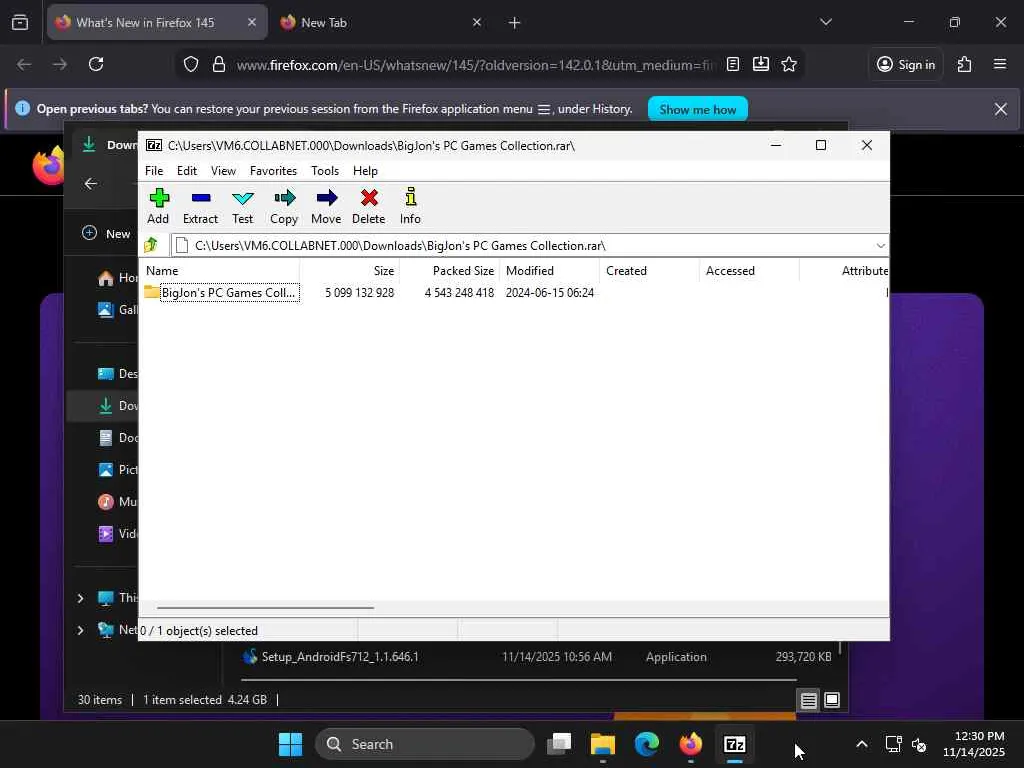Open Firefox list all tabs dropdown

(x=825, y=22)
